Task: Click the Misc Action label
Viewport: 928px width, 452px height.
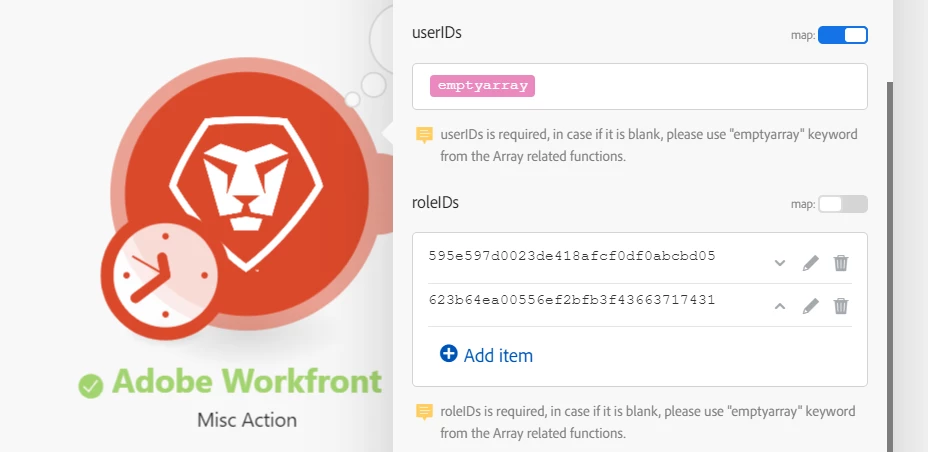Action: [x=247, y=420]
